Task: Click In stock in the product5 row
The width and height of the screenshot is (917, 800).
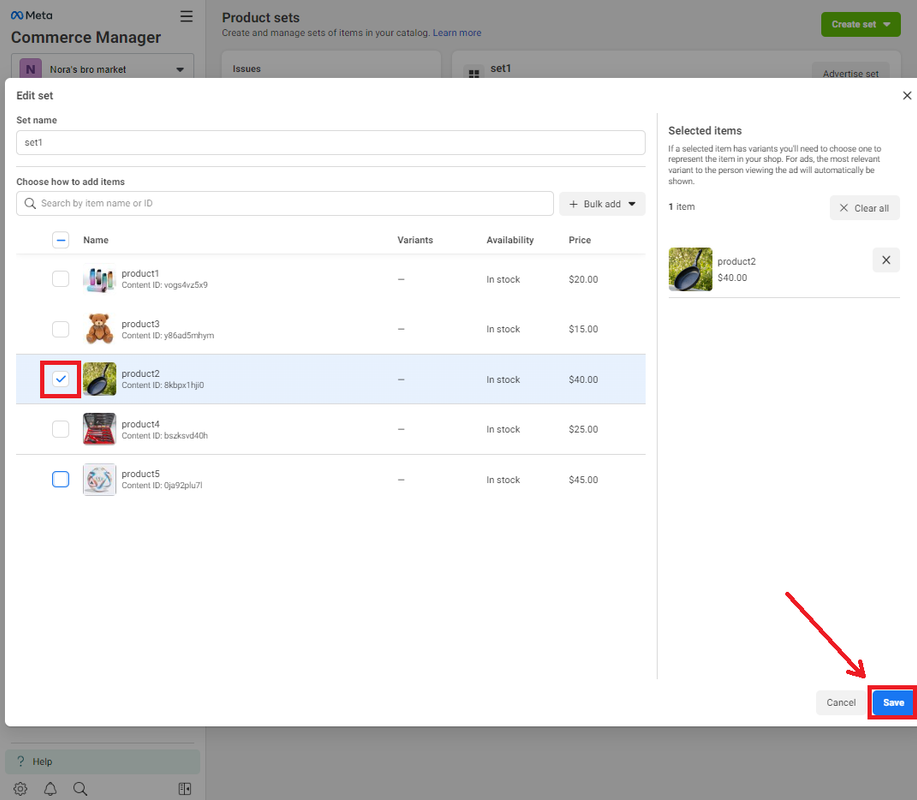Action: tap(503, 480)
